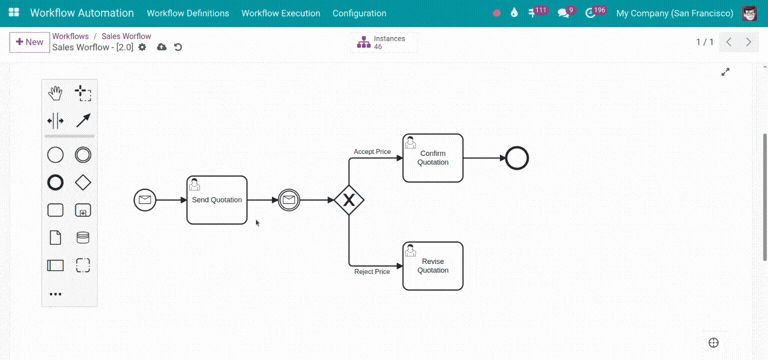Click the Sales Worflow - [2.0] title
Screen dimensions: 768x360
(x=93, y=47)
